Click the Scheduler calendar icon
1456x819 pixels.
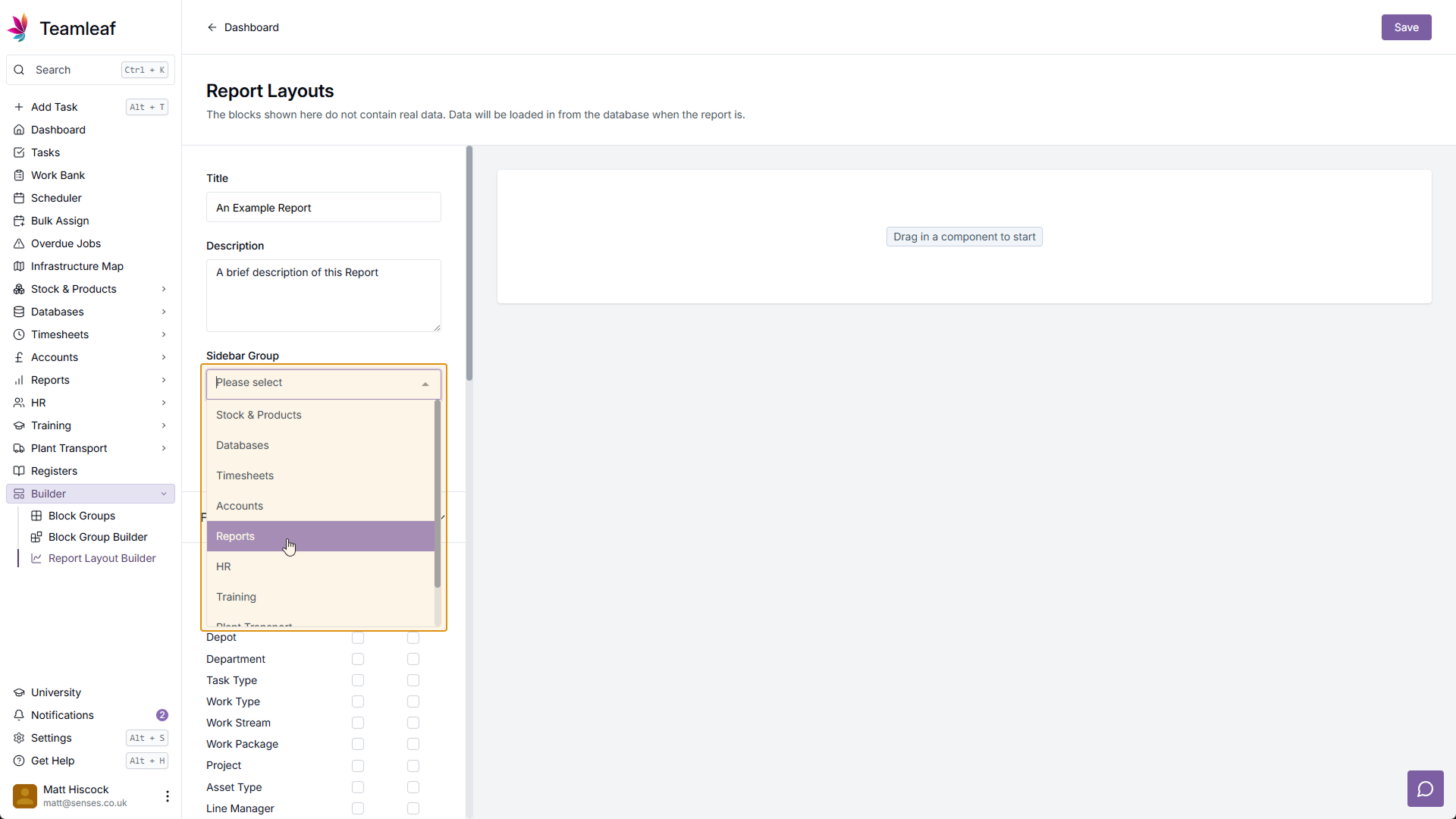[19, 198]
